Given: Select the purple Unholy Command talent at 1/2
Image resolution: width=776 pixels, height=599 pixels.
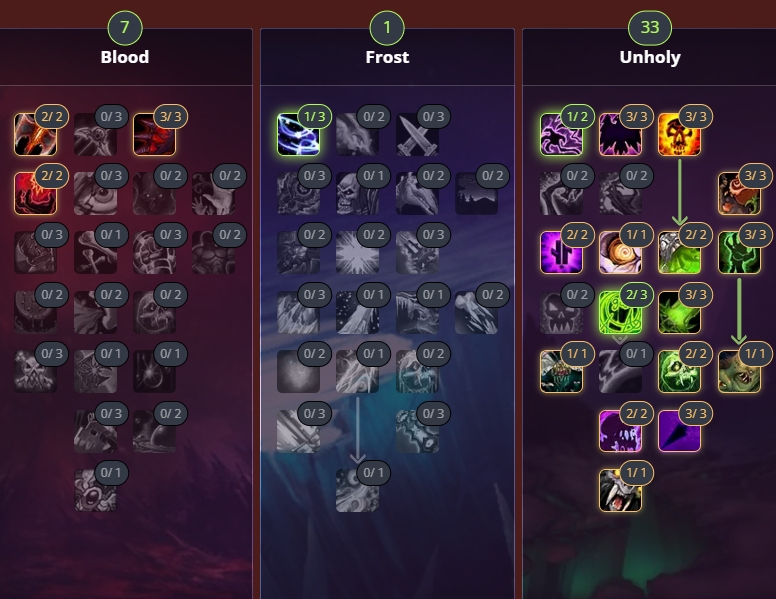Looking at the screenshot, I should [x=561, y=135].
